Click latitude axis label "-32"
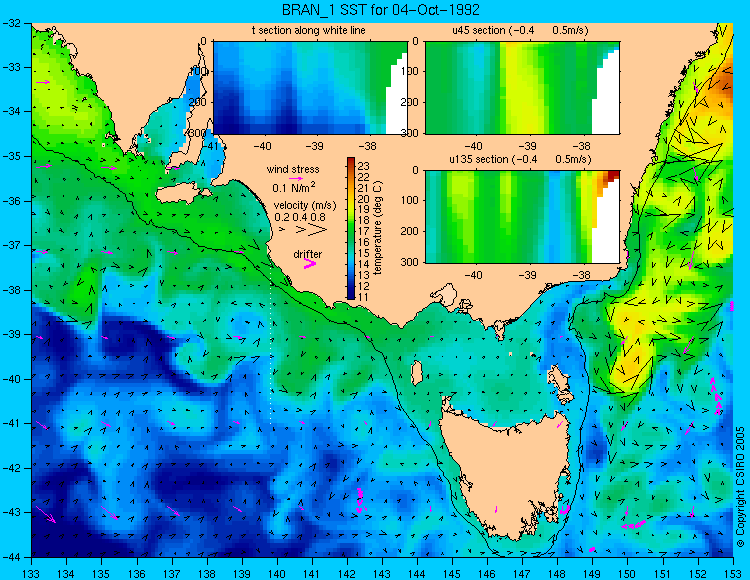The image size is (750, 580). 11,23
